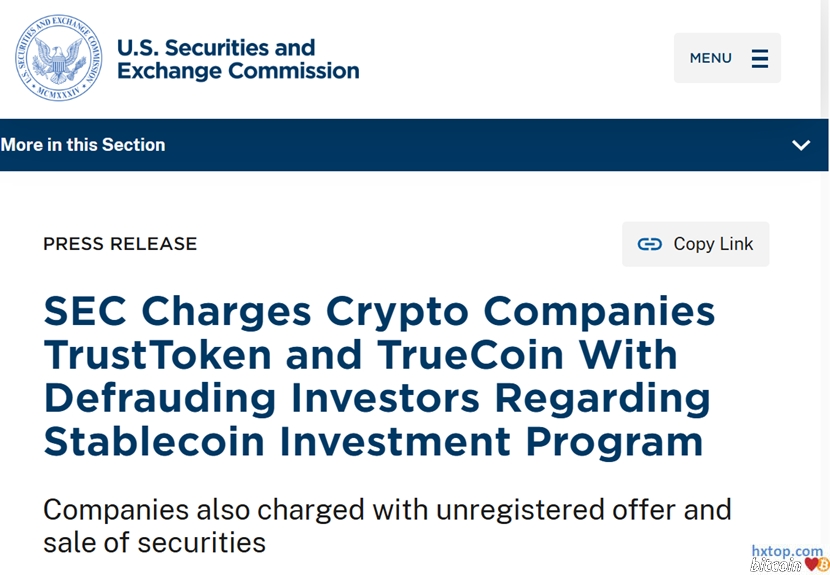Click the chain-link icon beside Copy Link
The height and width of the screenshot is (575, 830).
[650, 244]
